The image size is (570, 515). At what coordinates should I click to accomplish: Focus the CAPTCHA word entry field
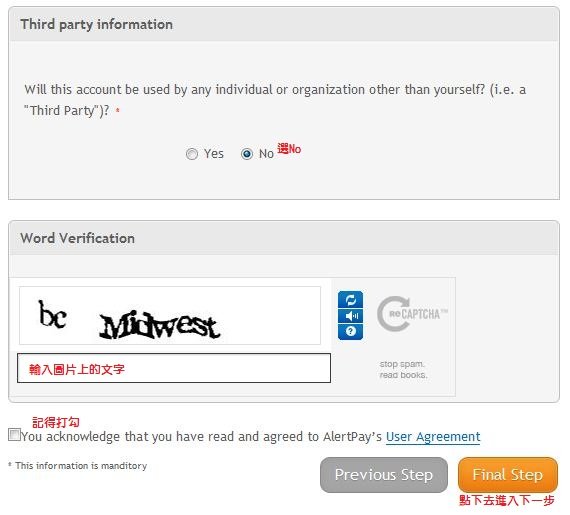(x=174, y=368)
